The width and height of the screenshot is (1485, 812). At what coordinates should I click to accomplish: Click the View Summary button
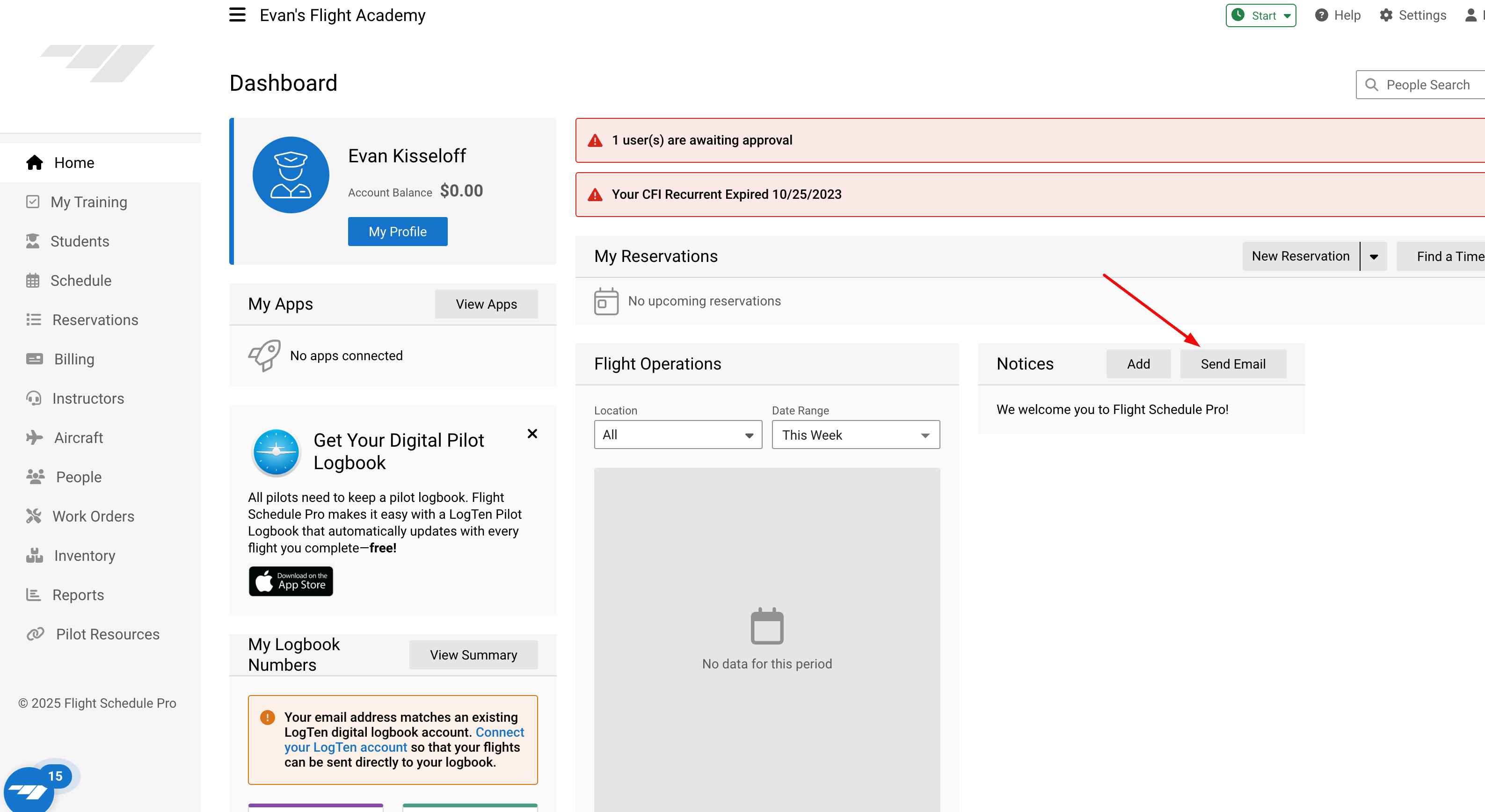473,655
